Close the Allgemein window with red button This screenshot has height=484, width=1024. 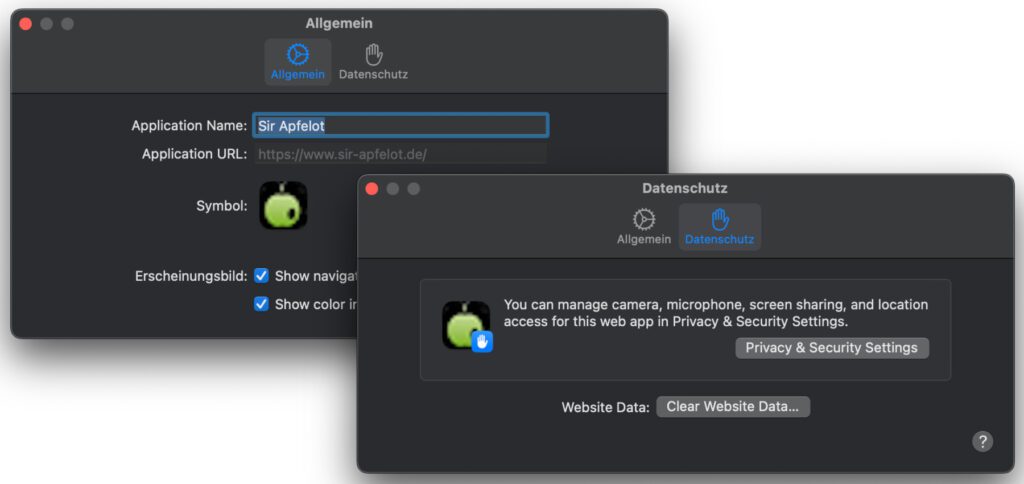[26, 24]
